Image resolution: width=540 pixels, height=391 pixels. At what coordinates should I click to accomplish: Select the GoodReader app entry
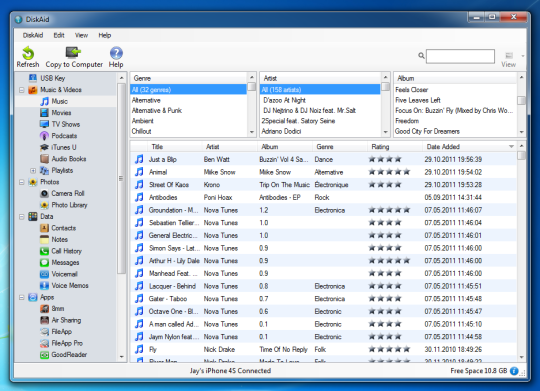69,354
